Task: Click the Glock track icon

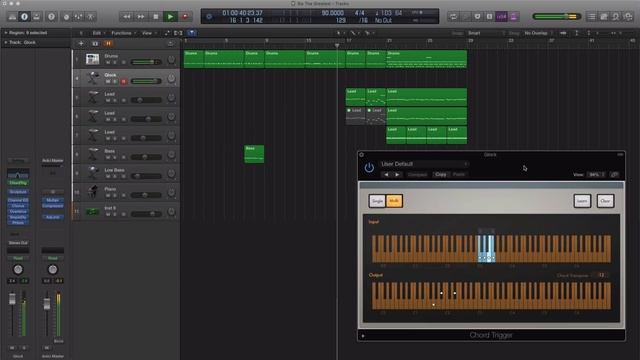Action: 93,78
